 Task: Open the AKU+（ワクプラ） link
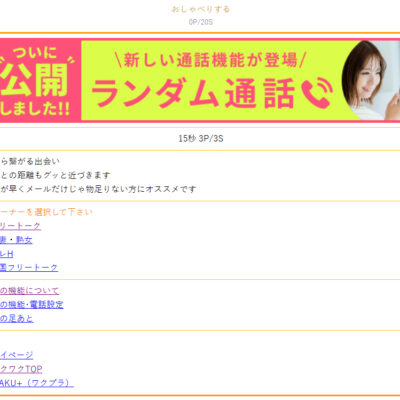click(37, 383)
